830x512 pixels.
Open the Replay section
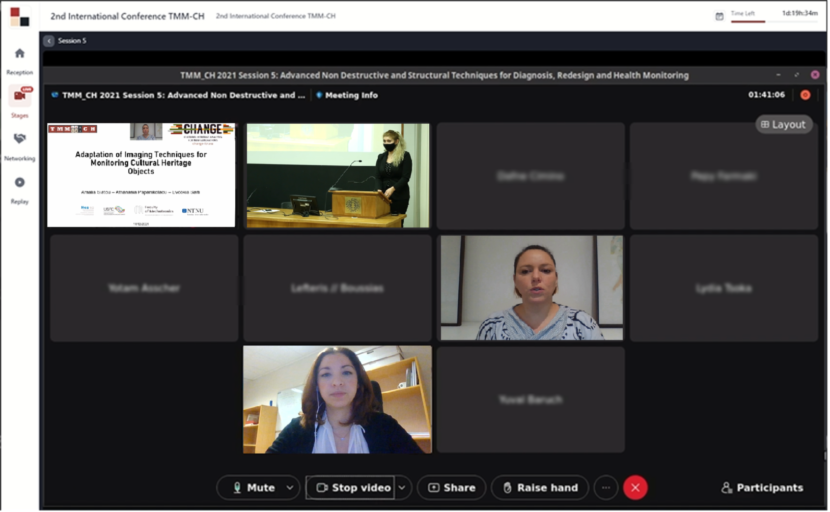19,182
